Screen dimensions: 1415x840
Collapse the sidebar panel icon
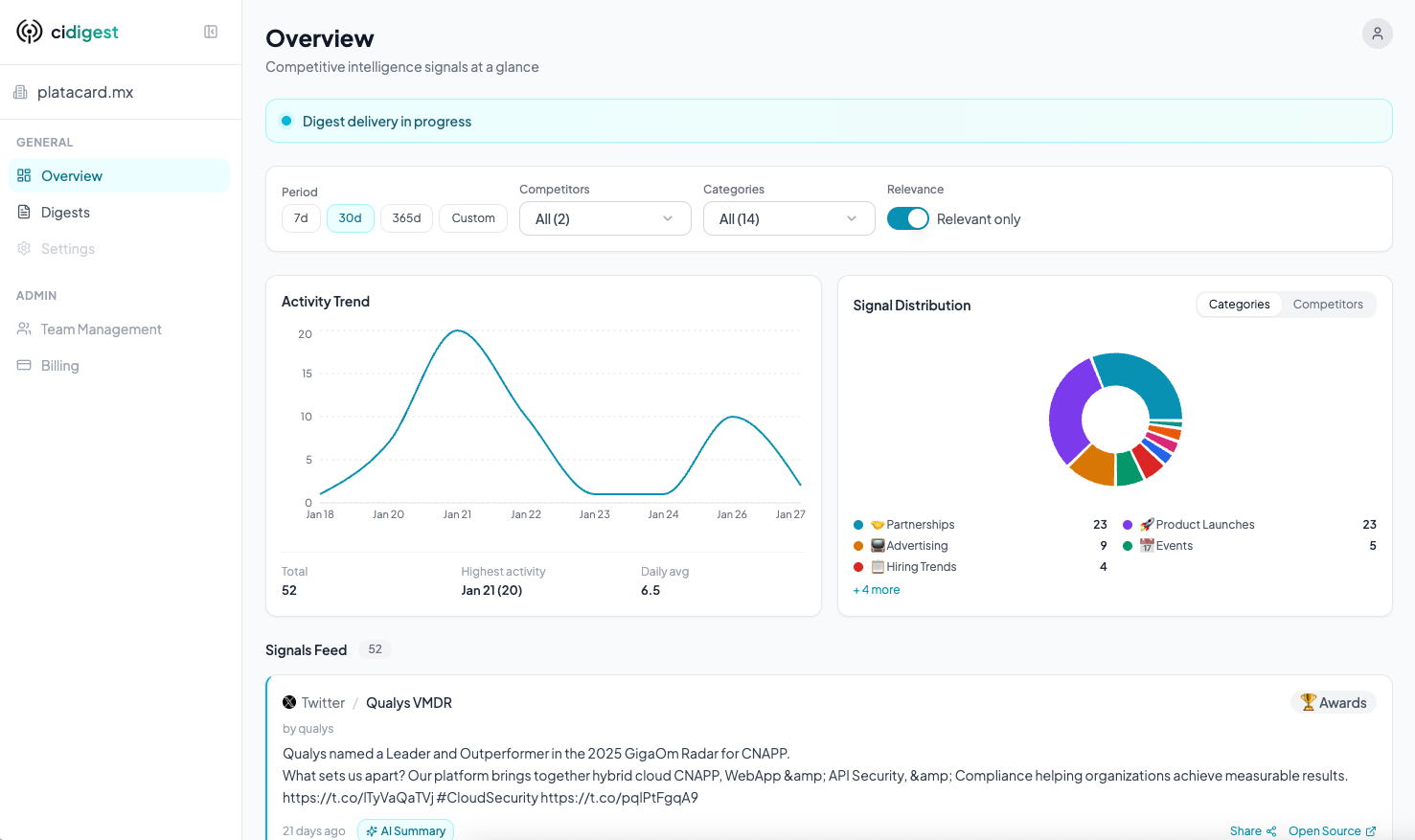(x=211, y=32)
